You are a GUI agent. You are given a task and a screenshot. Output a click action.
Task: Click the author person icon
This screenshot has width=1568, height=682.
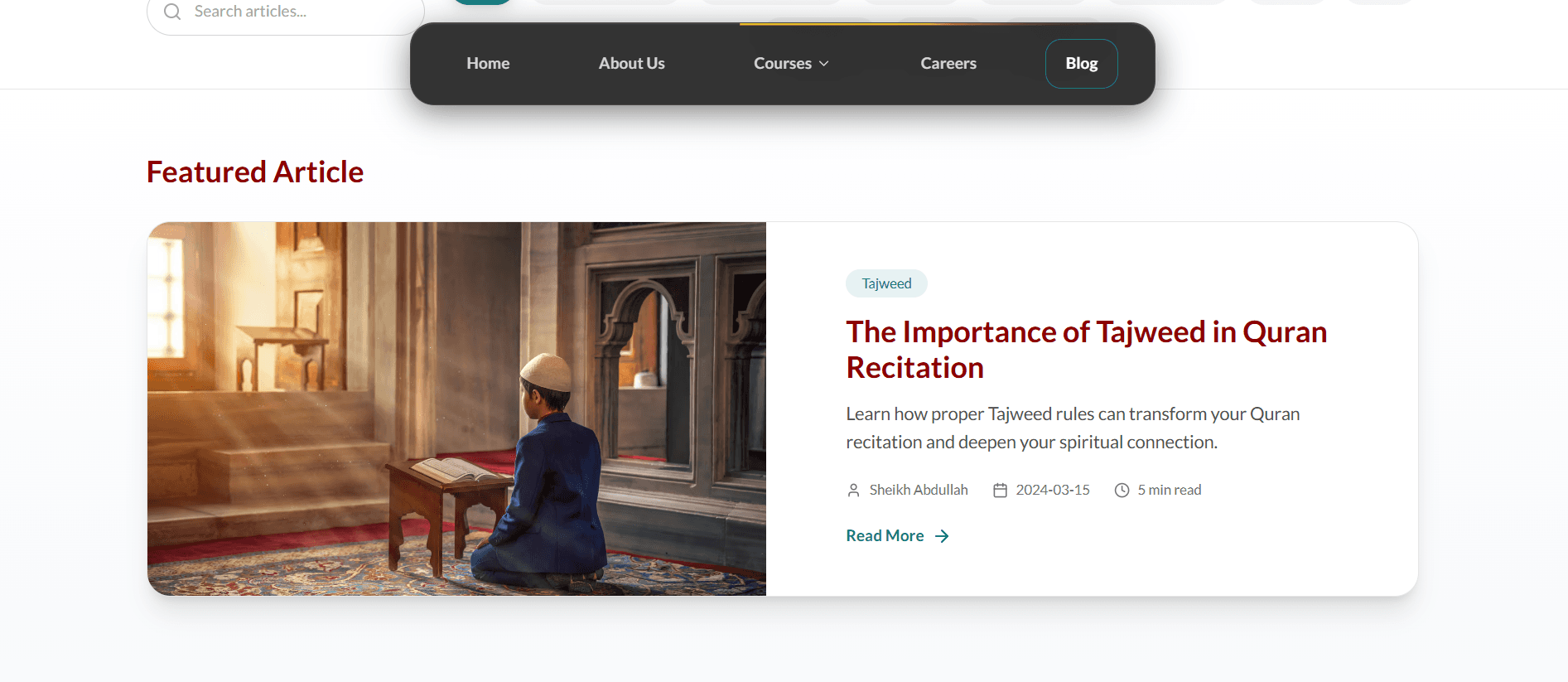(854, 491)
